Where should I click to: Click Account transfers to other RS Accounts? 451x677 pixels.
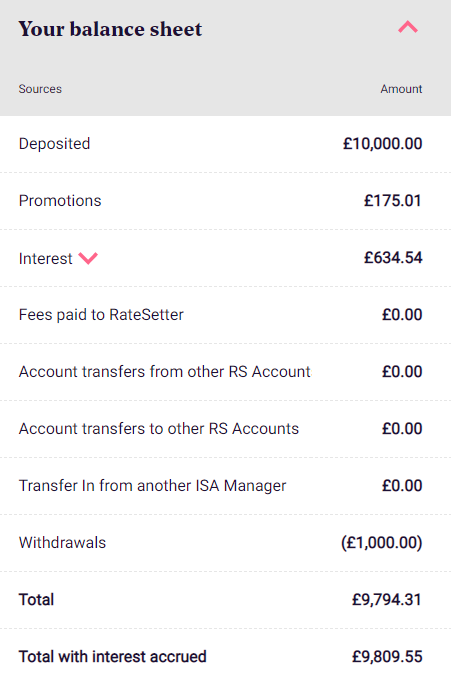[x=159, y=429]
